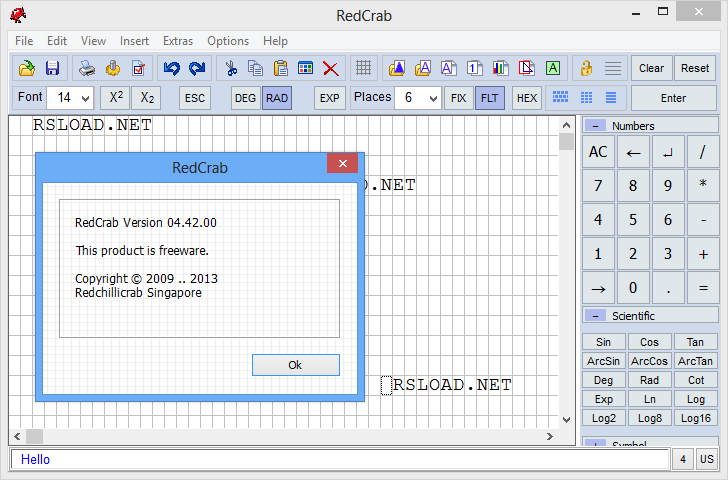Open the File menu
Image resolution: width=728 pixels, height=480 pixels.
(x=24, y=41)
